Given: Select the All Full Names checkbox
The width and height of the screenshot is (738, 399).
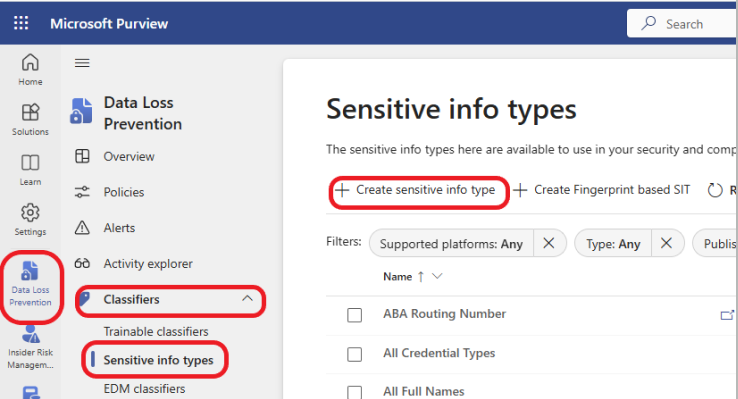Looking at the screenshot, I should pos(354,392).
